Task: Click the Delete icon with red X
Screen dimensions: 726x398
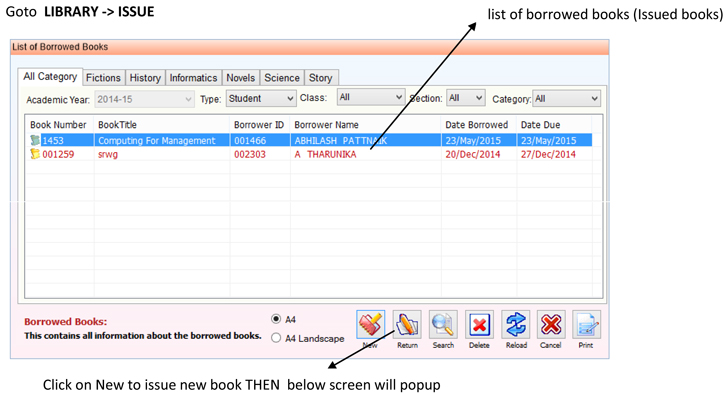Action: [479, 324]
